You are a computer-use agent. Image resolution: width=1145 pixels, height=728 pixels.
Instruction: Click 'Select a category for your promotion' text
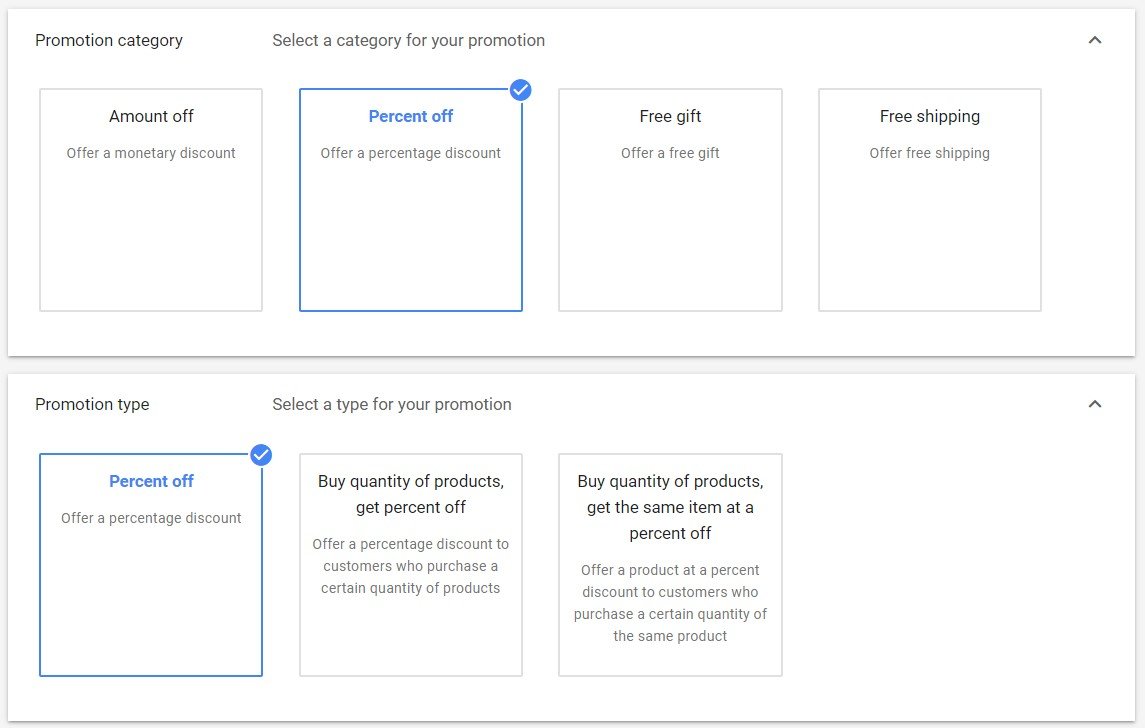(408, 41)
